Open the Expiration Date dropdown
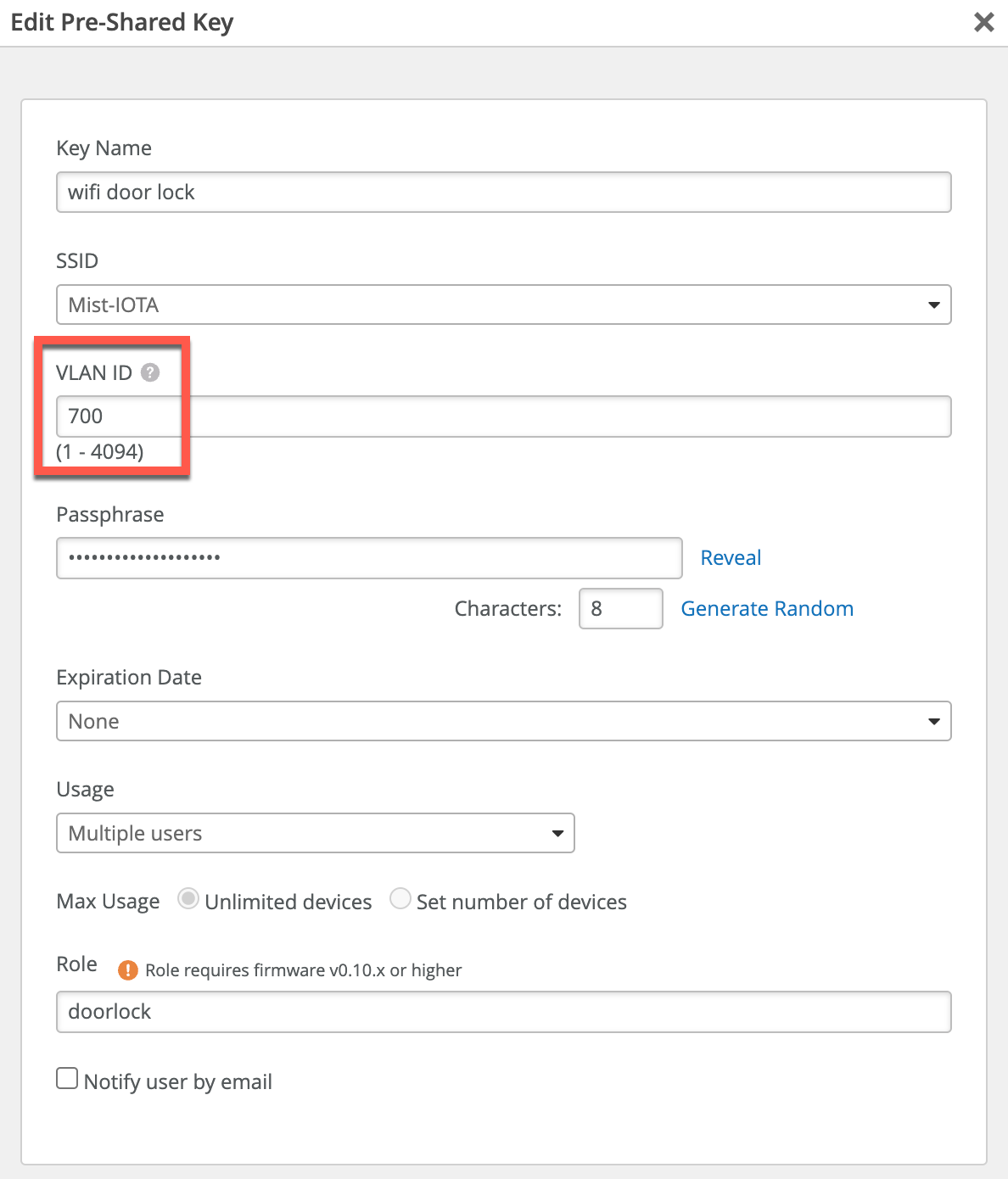Viewport: 1008px width, 1179px height. (x=503, y=721)
